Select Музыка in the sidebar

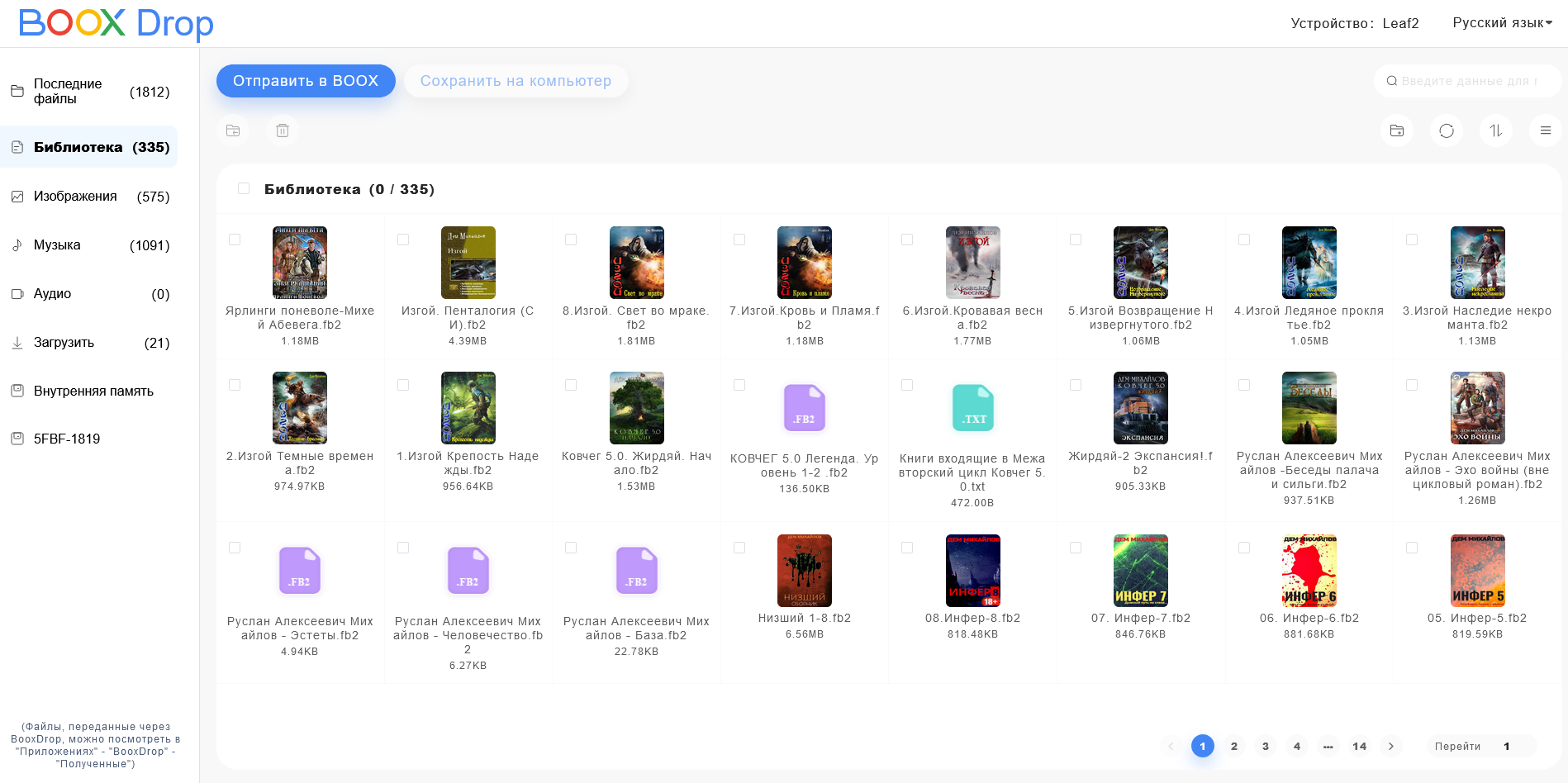click(x=89, y=245)
